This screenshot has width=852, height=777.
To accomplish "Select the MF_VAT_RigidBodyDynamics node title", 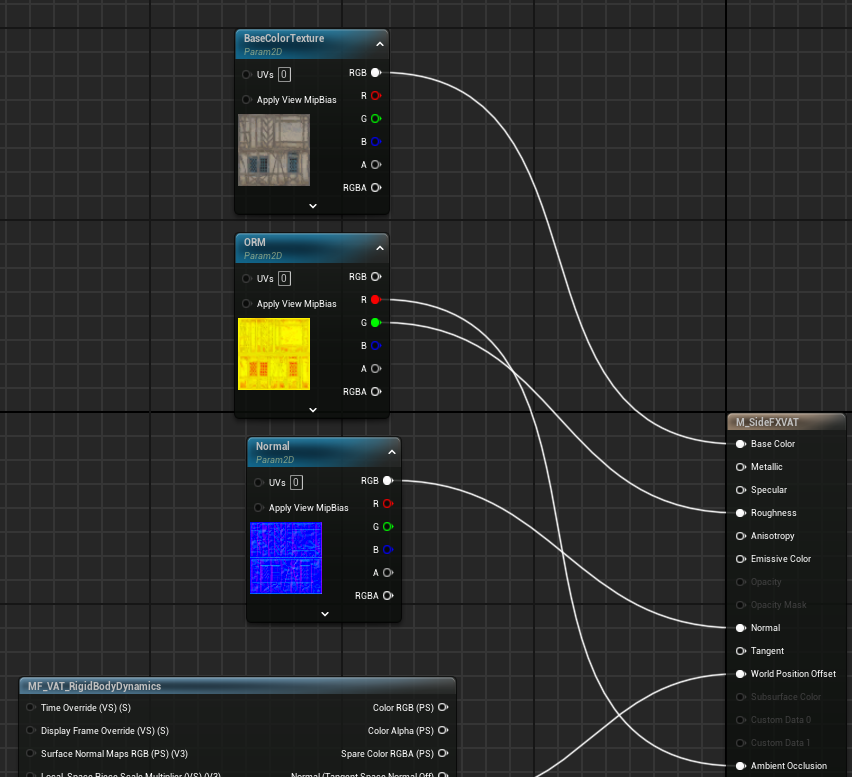I will coord(95,686).
